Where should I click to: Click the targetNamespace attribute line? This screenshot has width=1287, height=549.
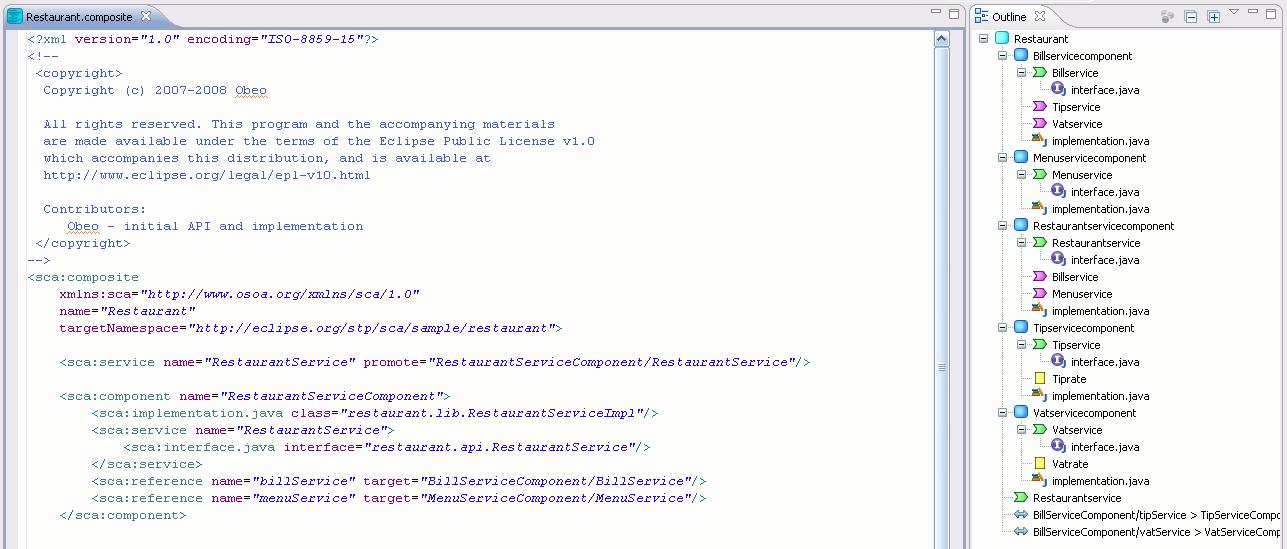tap(311, 328)
